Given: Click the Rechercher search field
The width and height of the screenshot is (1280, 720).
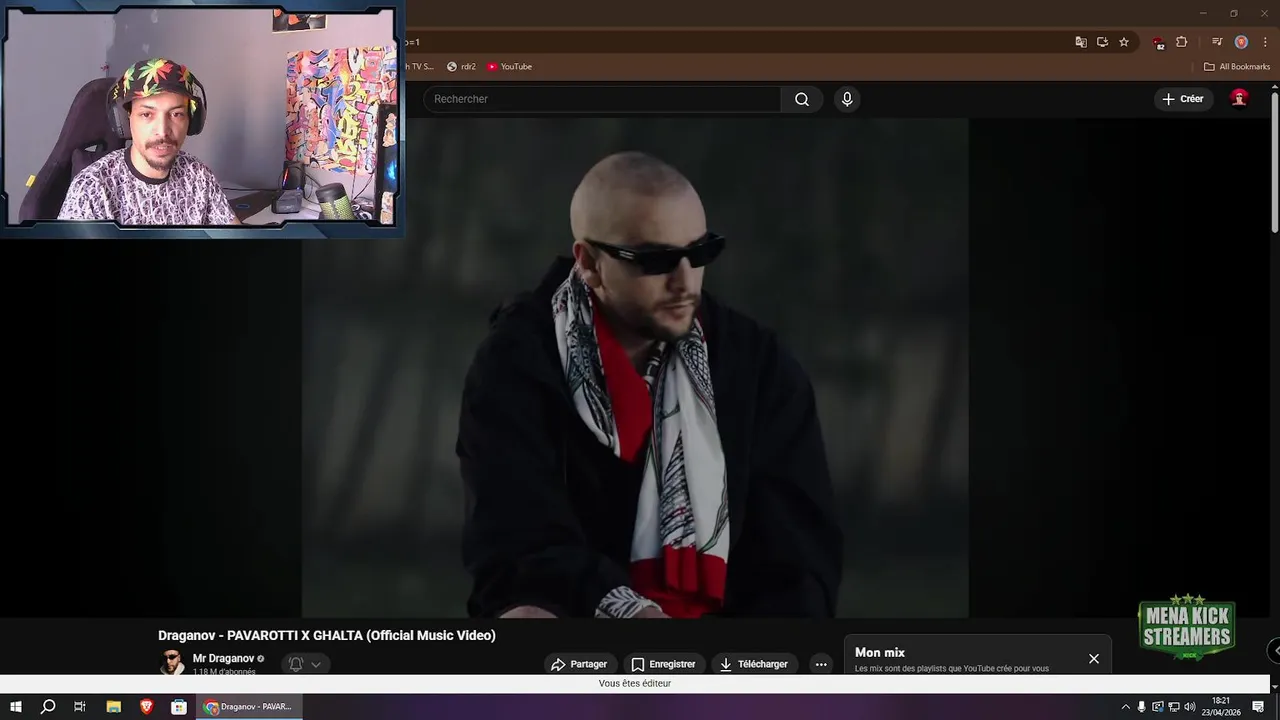Looking at the screenshot, I should tap(602, 99).
